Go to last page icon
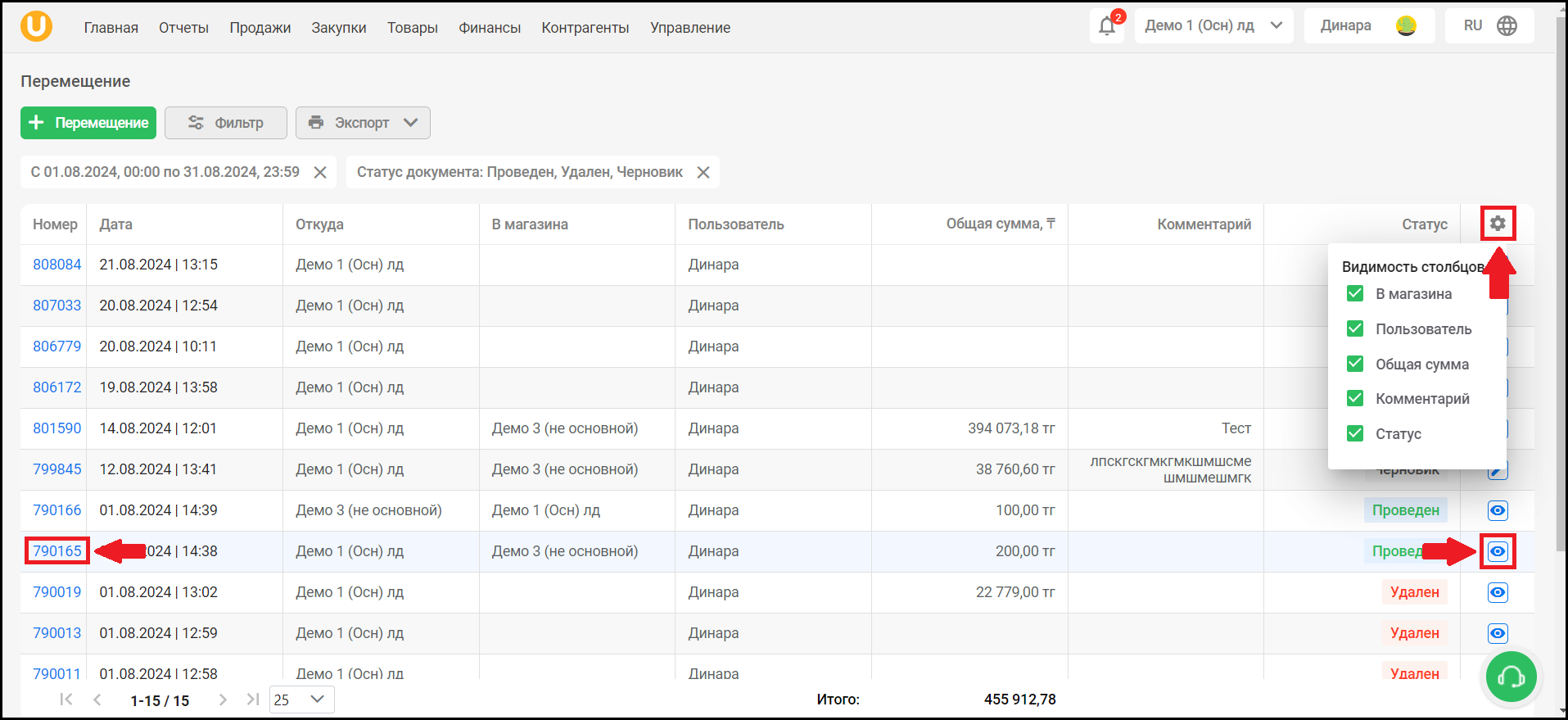 pyautogui.click(x=253, y=700)
